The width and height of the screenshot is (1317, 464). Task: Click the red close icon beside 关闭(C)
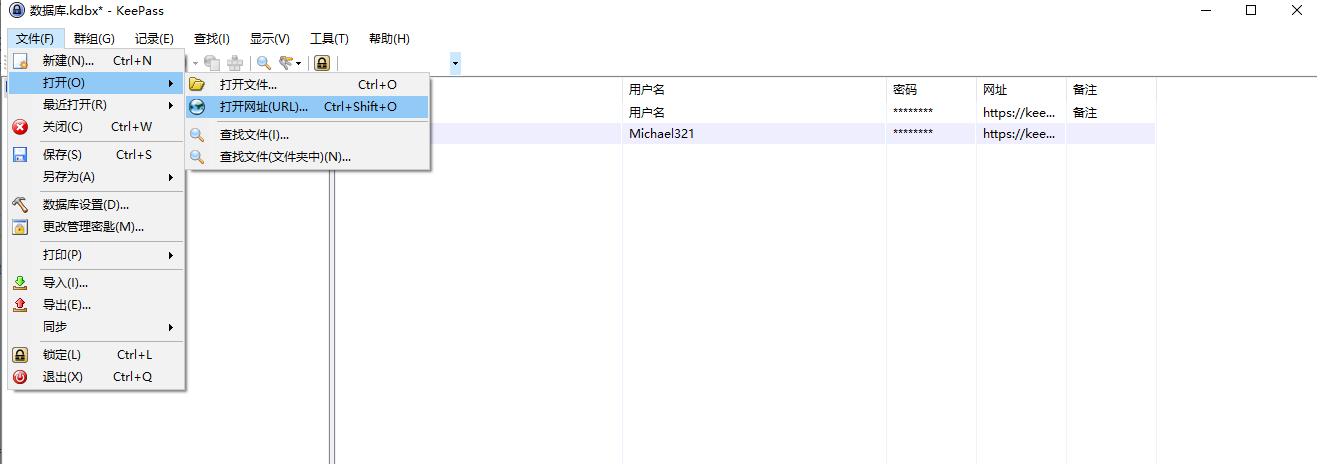coord(20,127)
